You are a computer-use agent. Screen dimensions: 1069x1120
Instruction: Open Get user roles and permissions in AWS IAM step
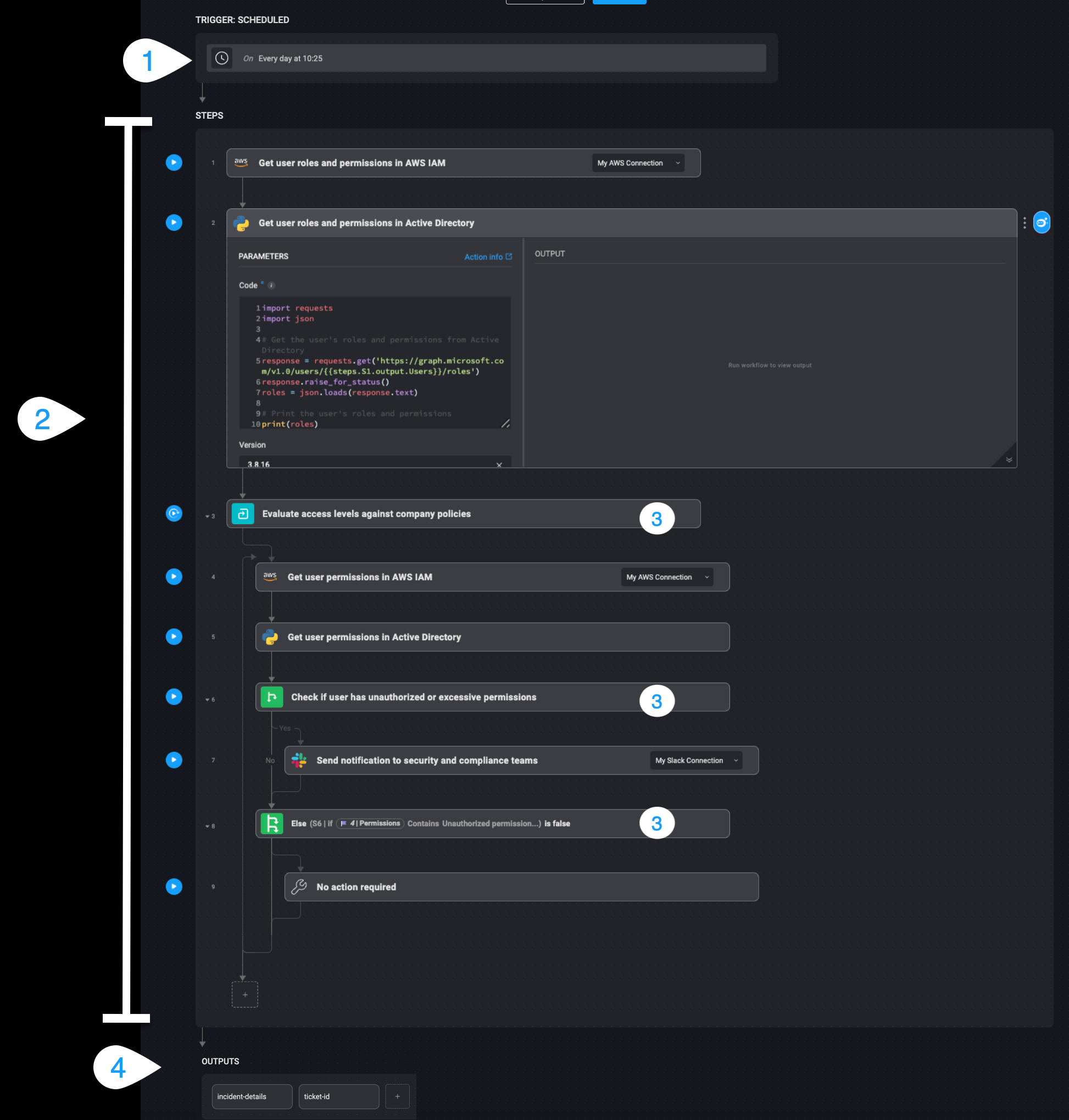click(463, 163)
